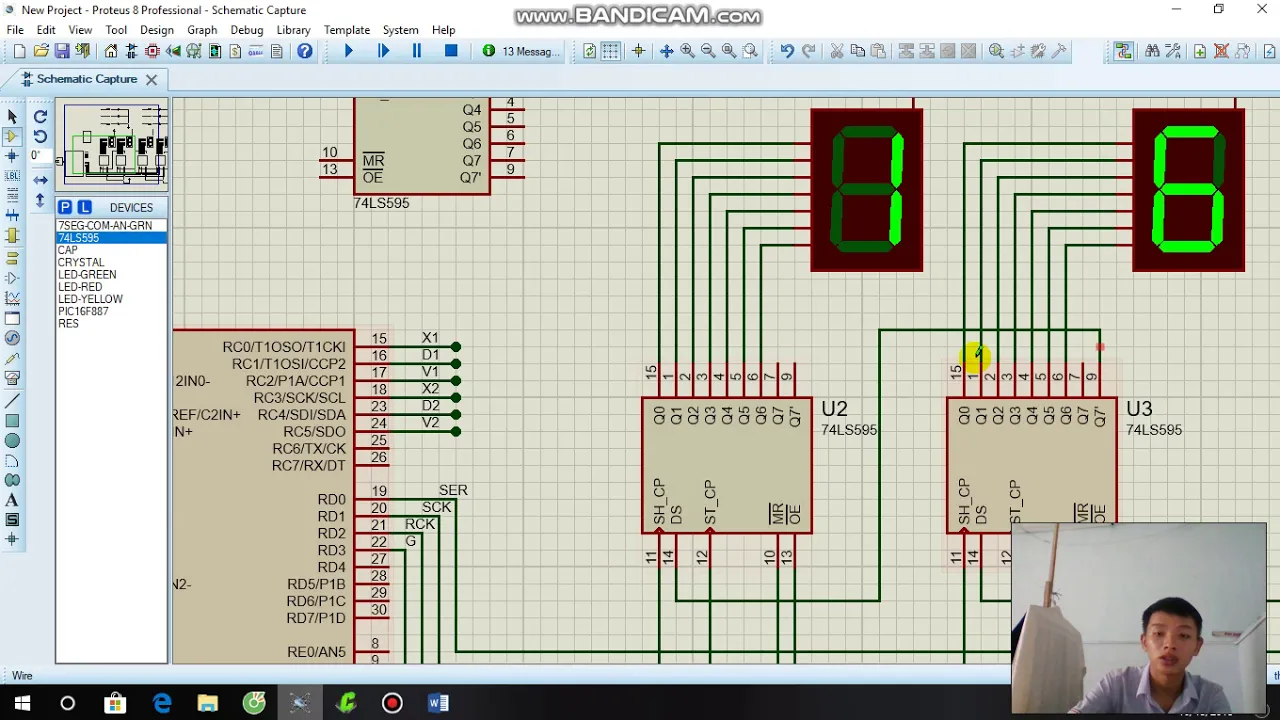Image resolution: width=1280 pixels, height=720 pixels.
Task: Open the Graph menu
Action: click(202, 30)
